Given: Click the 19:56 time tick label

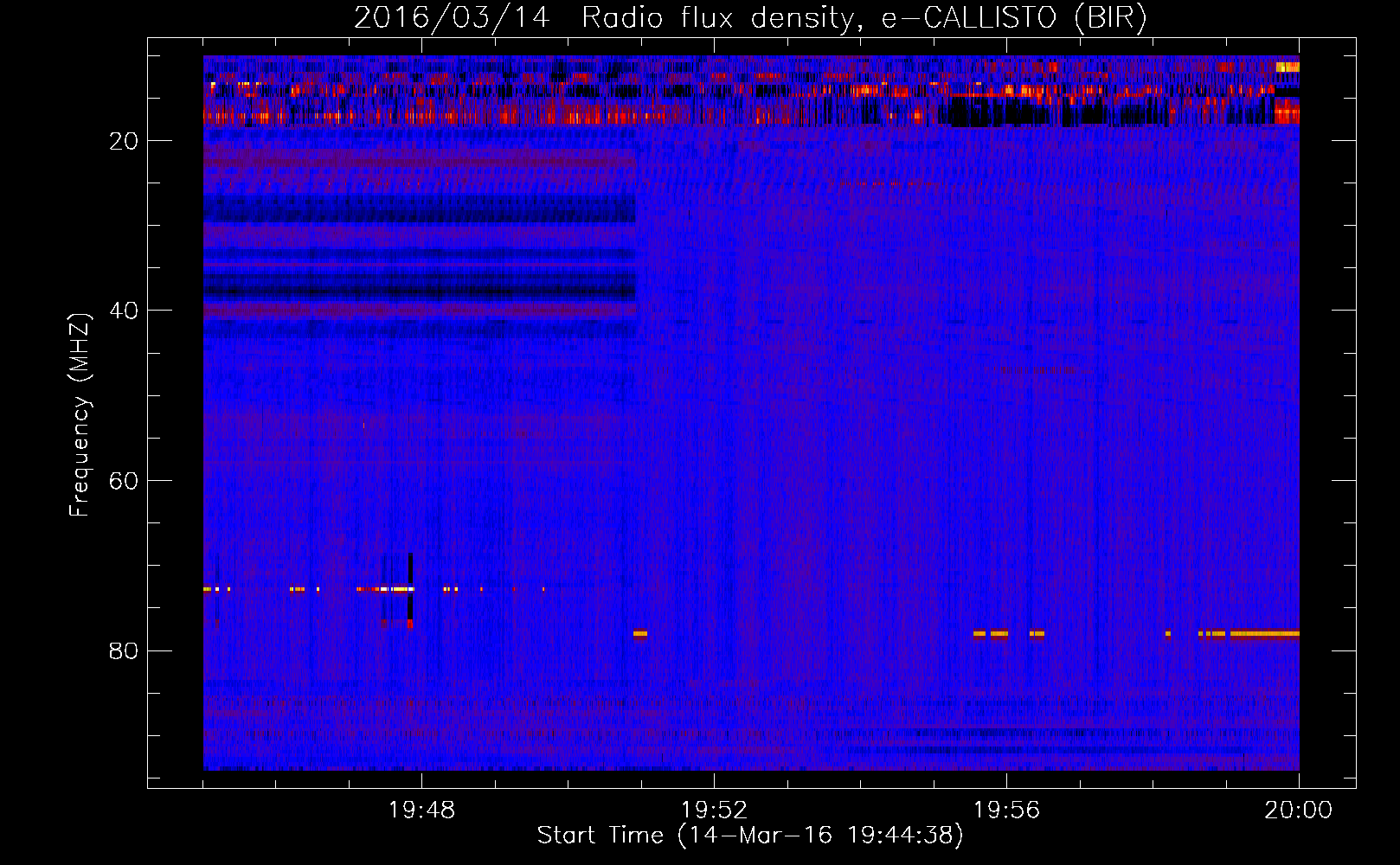Looking at the screenshot, I should tap(1006, 811).
